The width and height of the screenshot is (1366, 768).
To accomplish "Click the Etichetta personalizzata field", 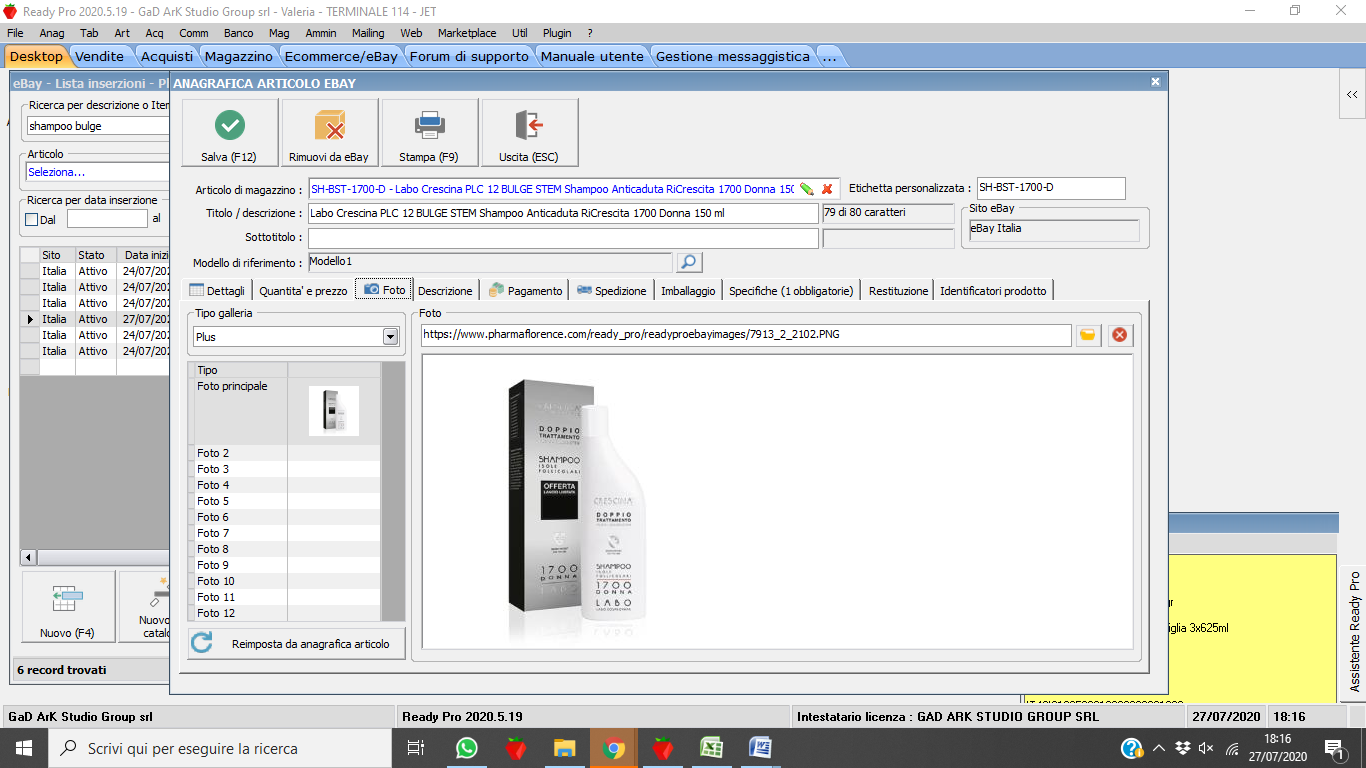I will [1051, 188].
